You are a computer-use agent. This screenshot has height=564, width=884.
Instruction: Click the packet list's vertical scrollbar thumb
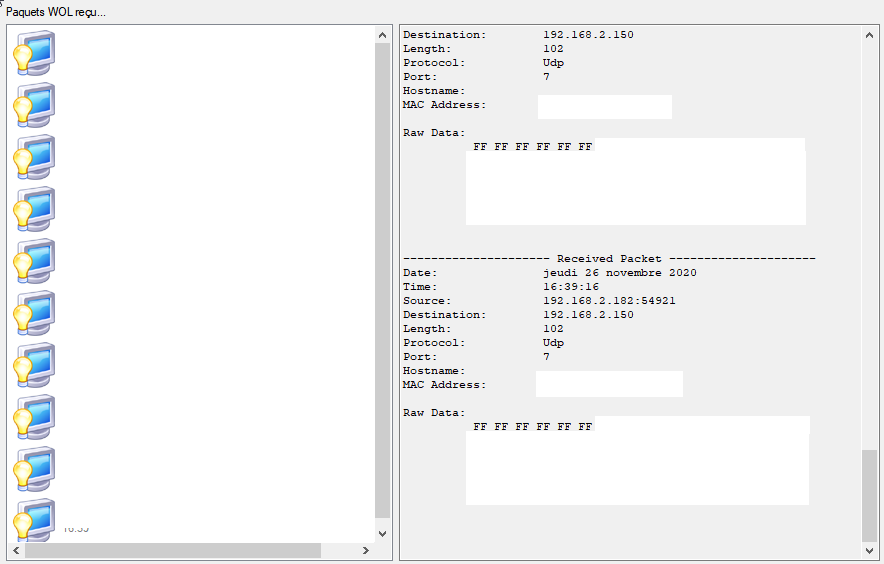(x=382, y=280)
